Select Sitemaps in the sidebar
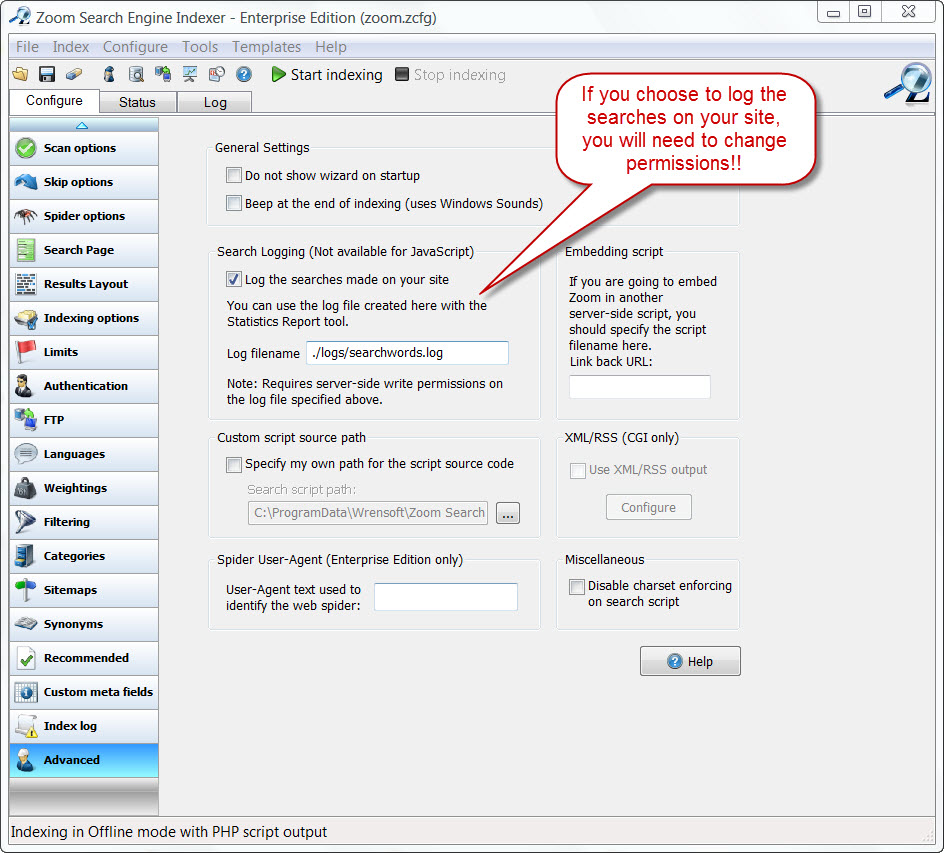944x853 pixels. [84, 590]
